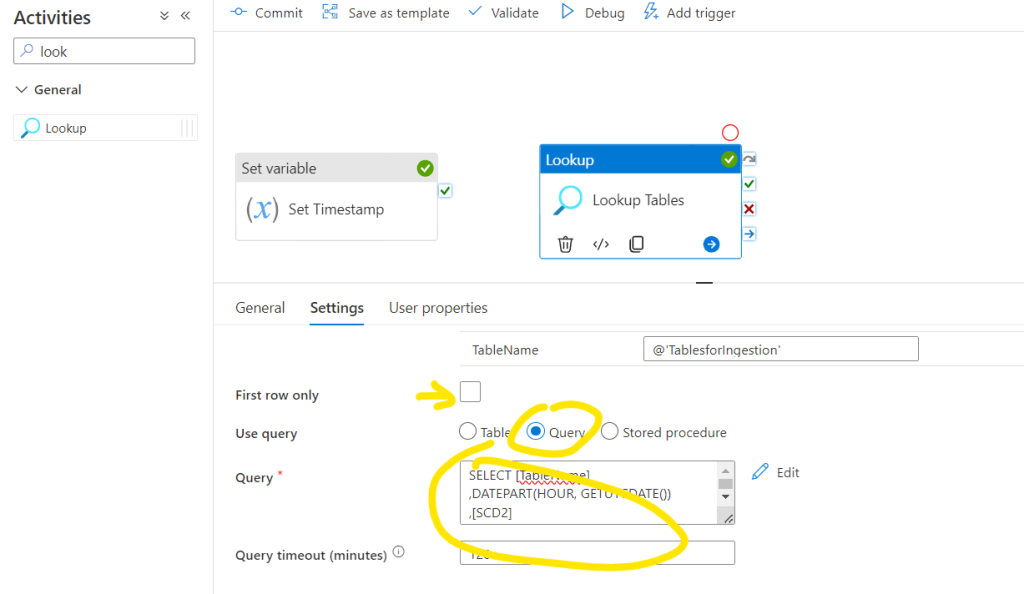This screenshot has width=1024, height=594.
Task: Click the blue arrow icon on Lookup activity
Action: tap(711, 244)
